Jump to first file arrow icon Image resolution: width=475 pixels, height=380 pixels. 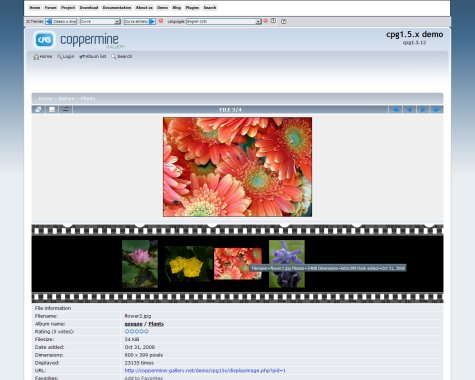point(396,109)
